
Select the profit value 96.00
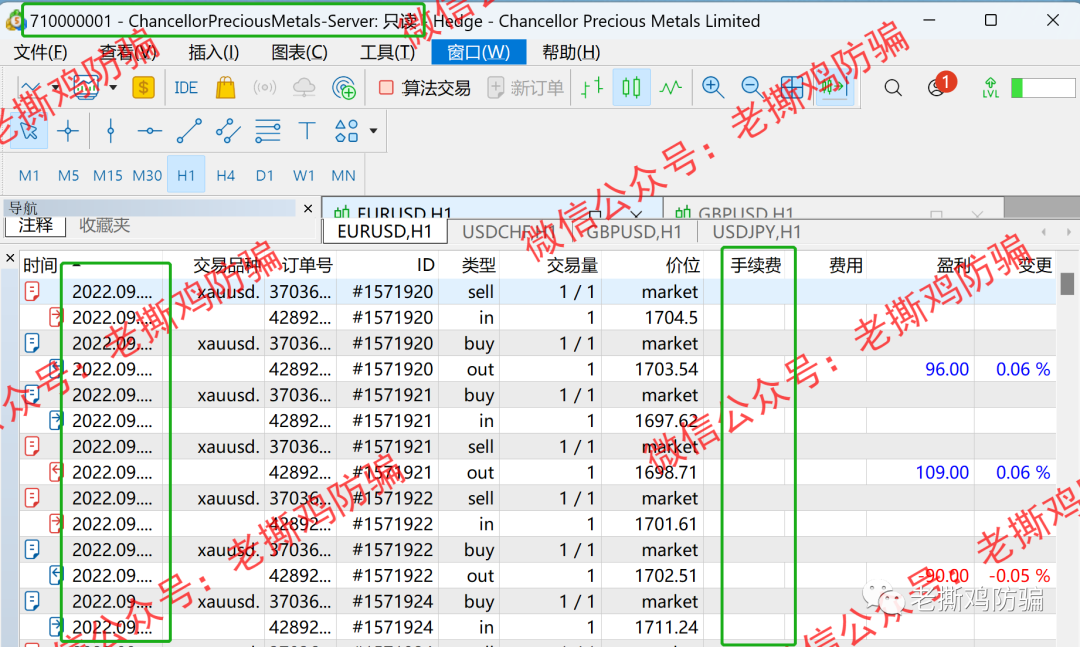(946, 369)
